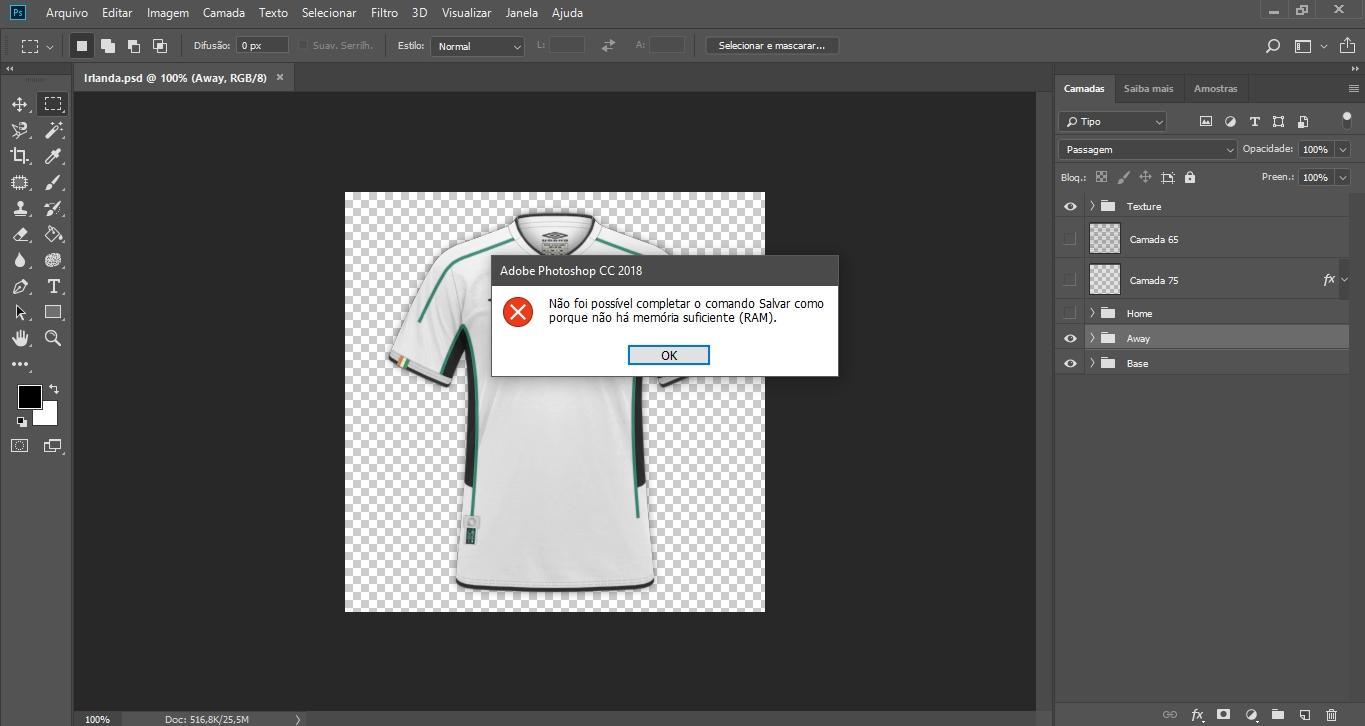Filter layers by pixel layers
The height and width of the screenshot is (726, 1365).
pyautogui.click(x=1205, y=121)
